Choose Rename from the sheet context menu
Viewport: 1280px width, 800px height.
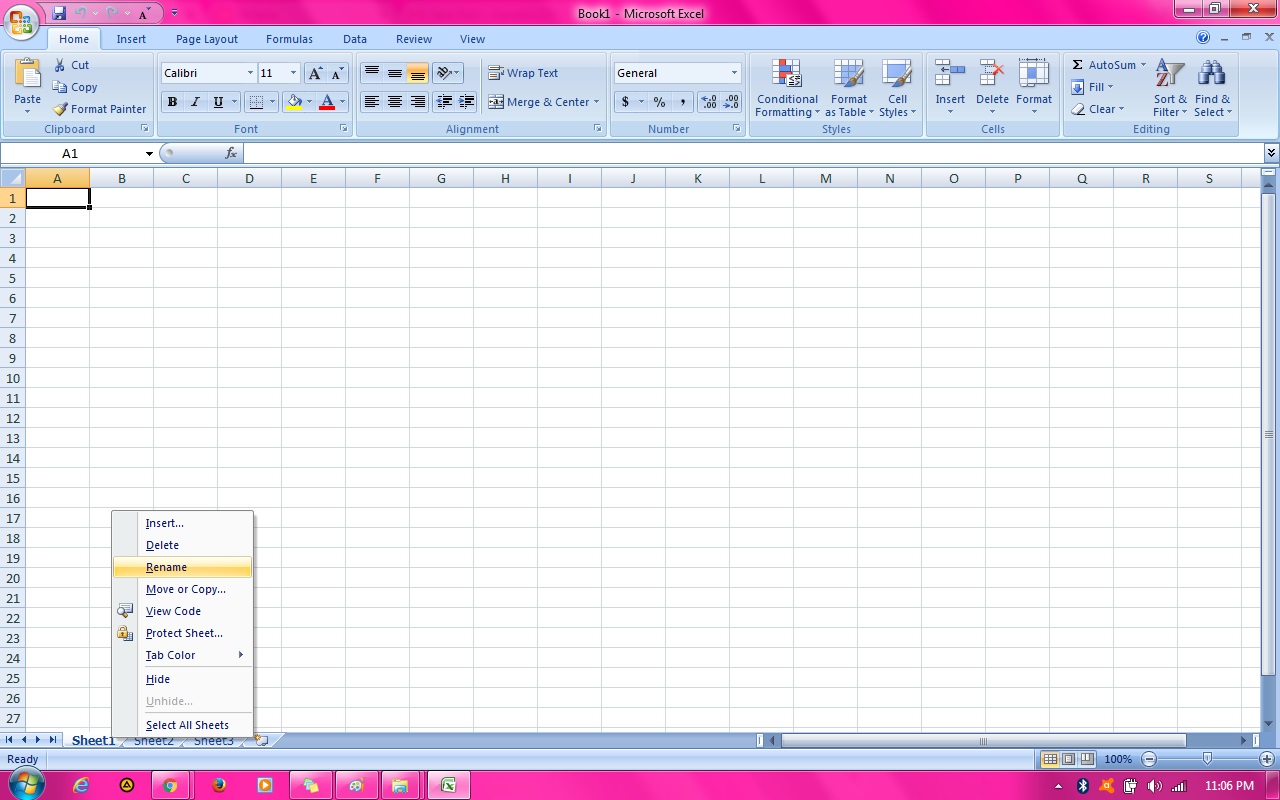coord(182,567)
